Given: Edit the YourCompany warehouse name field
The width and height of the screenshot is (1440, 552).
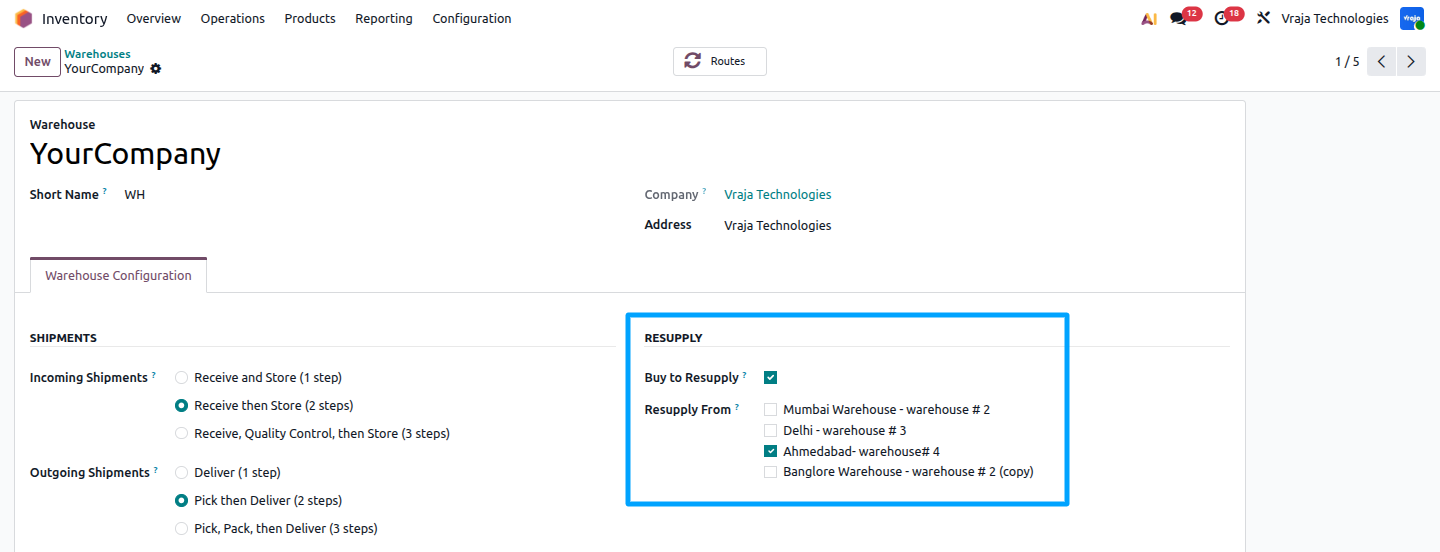Looking at the screenshot, I should 125,154.
